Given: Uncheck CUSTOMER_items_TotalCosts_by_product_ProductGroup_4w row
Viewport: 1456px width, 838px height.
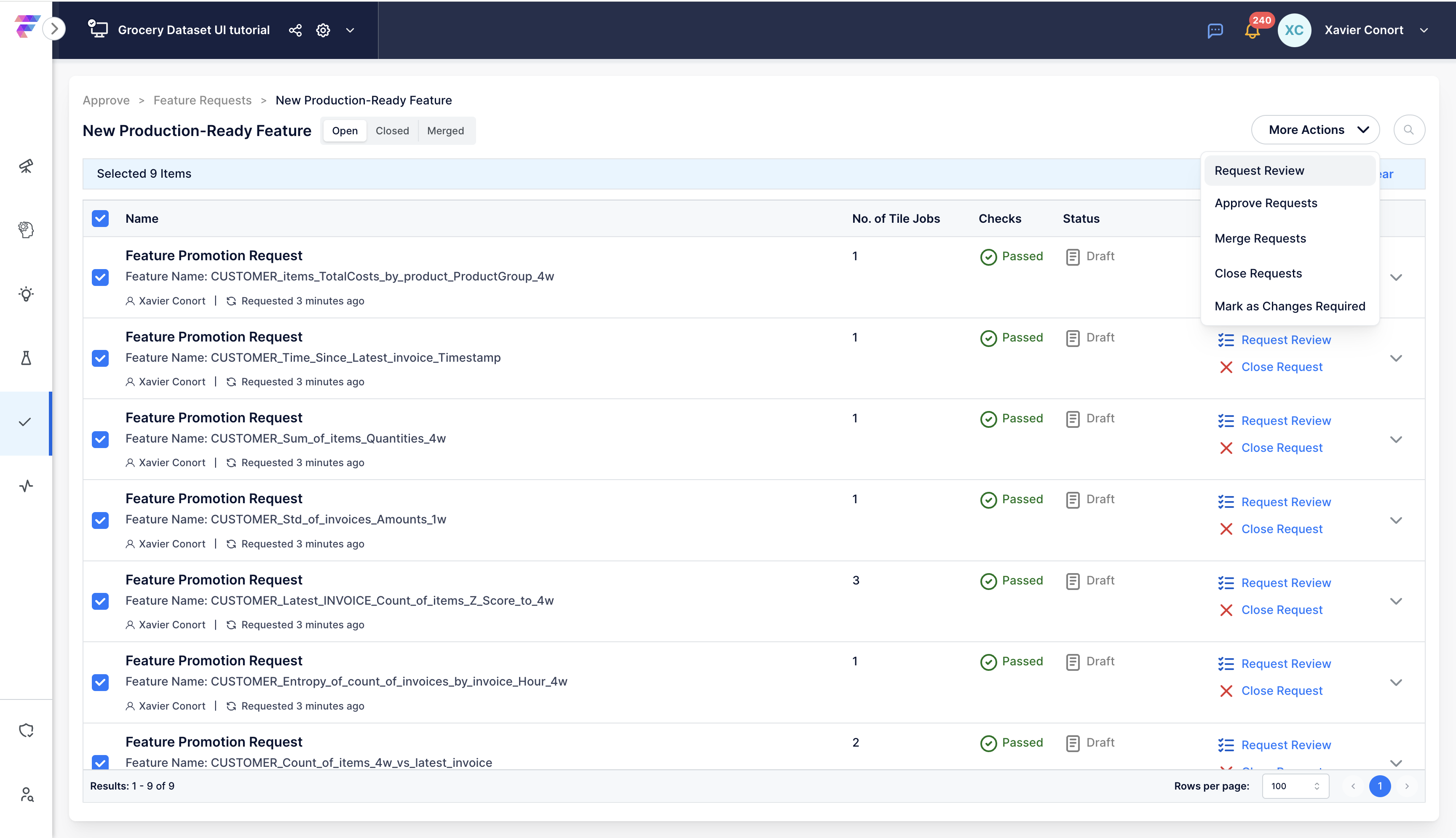Looking at the screenshot, I should [x=100, y=278].
